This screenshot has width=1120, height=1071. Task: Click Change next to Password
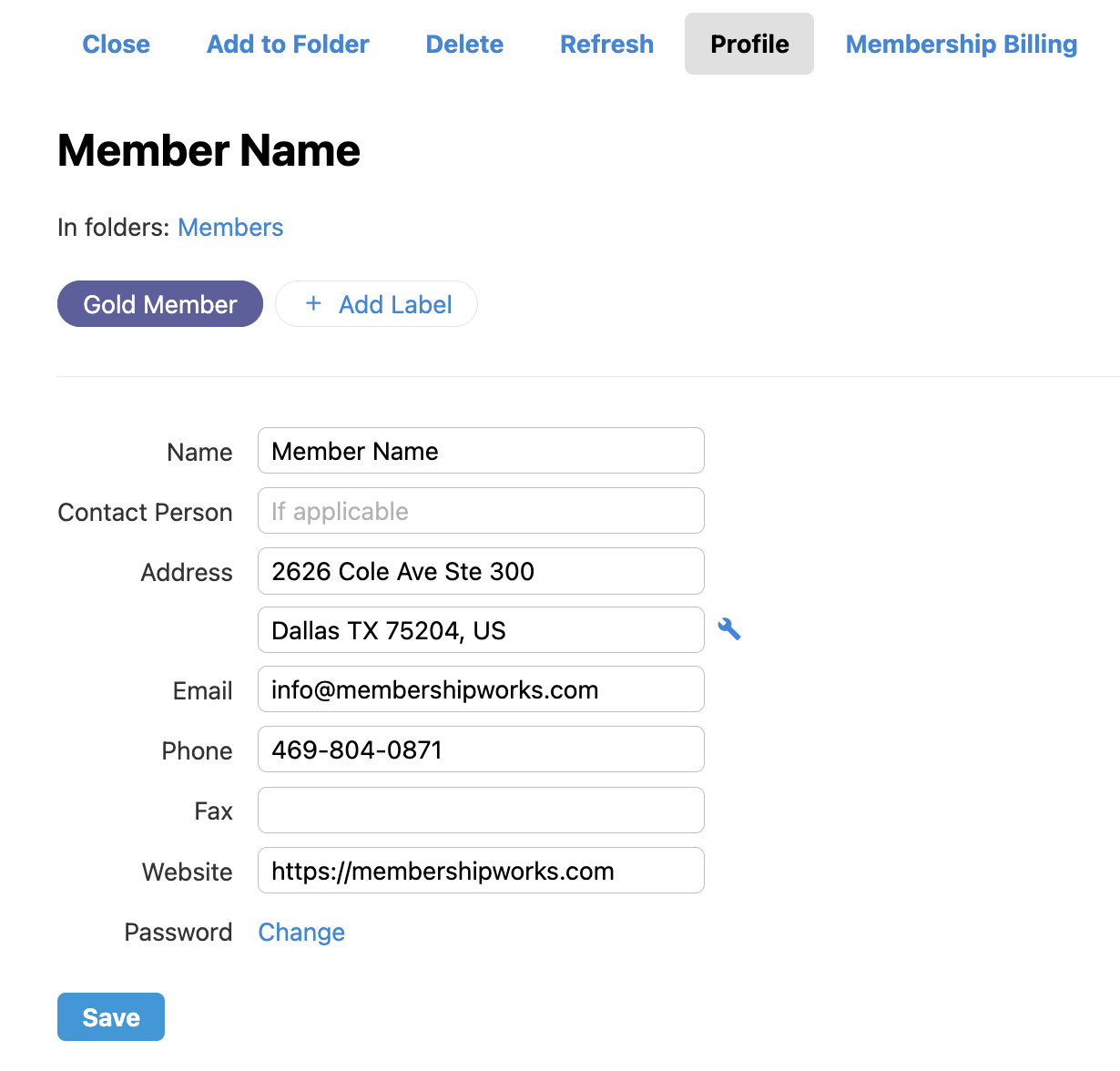[301, 932]
